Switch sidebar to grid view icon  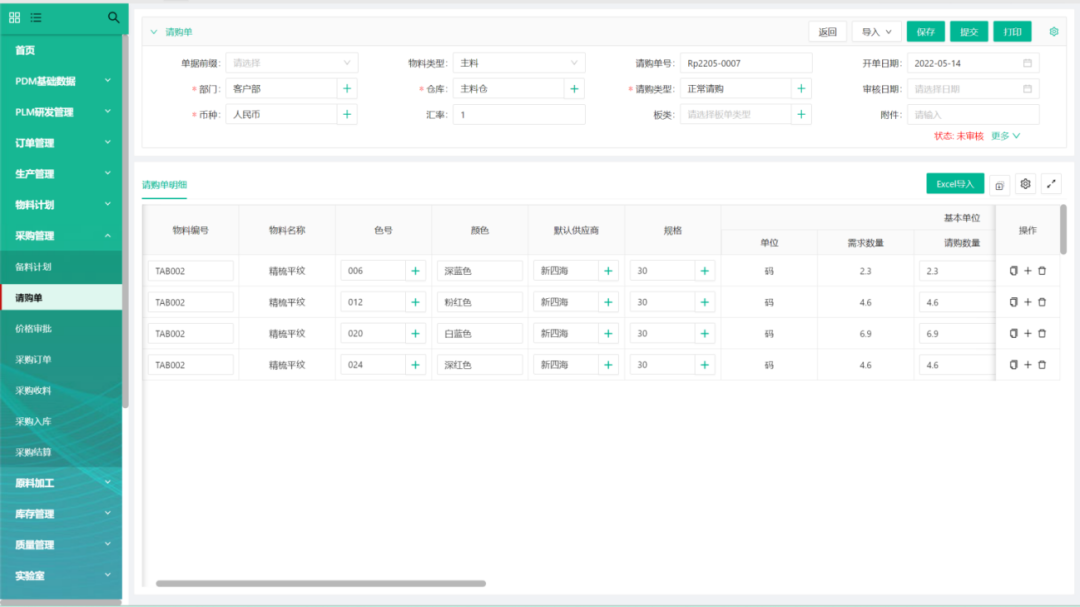15,17
